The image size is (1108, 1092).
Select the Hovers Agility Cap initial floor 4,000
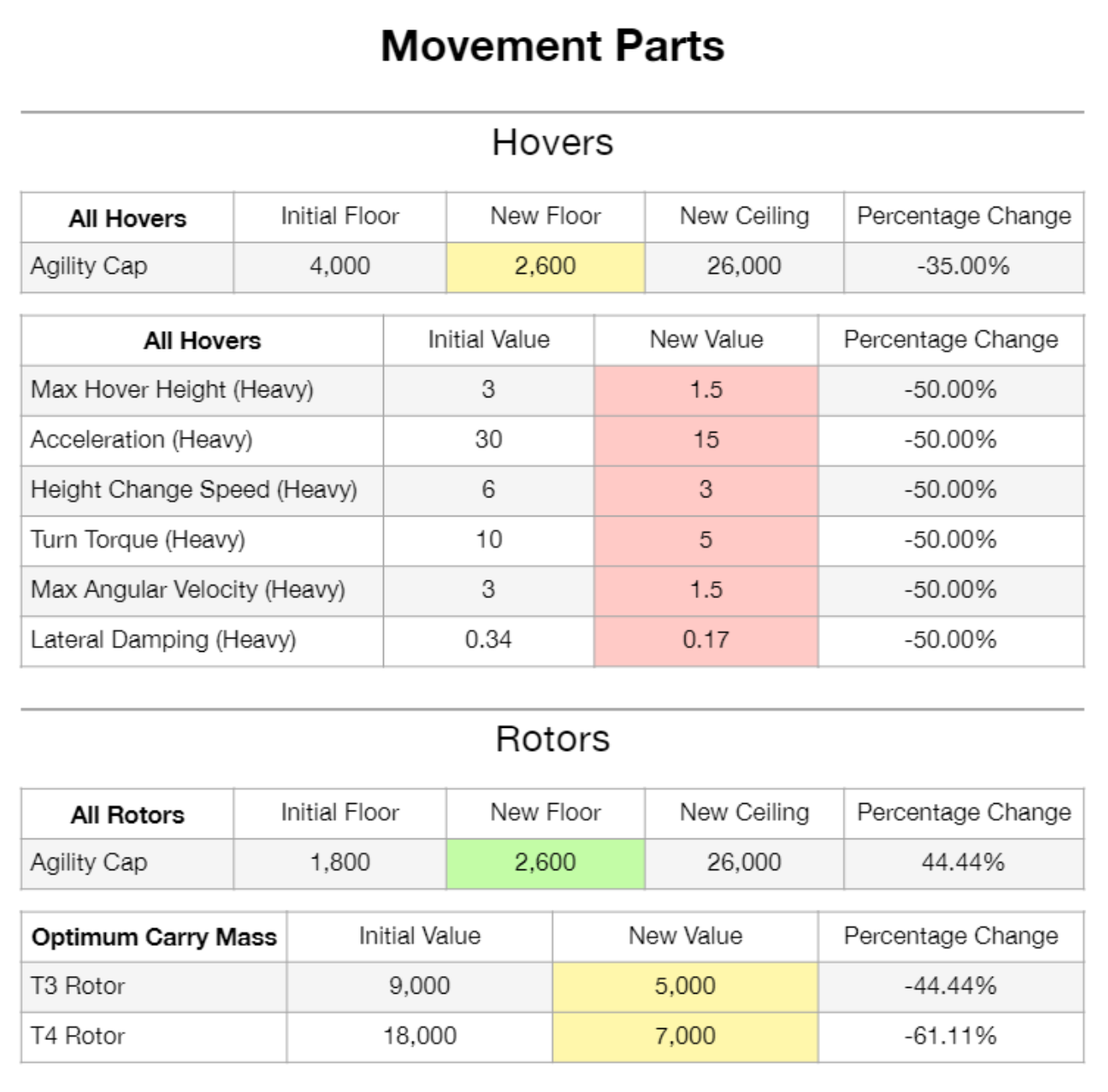pos(339,266)
